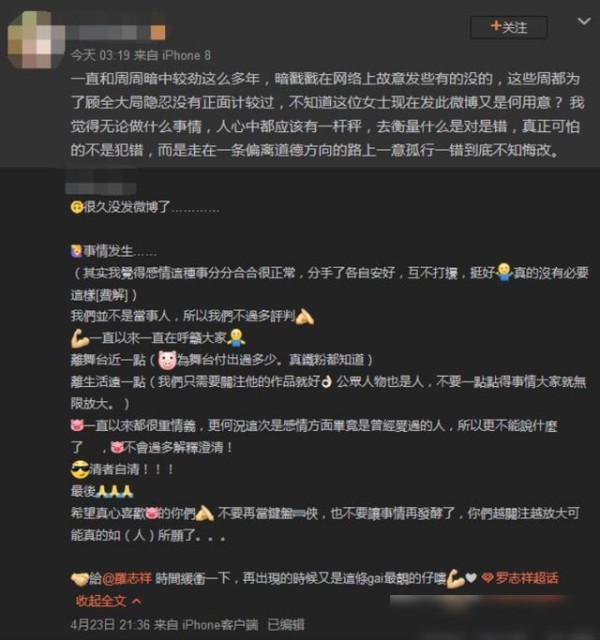Click the flexed arm emoji before 一直以來

click(x=80, y=338)
